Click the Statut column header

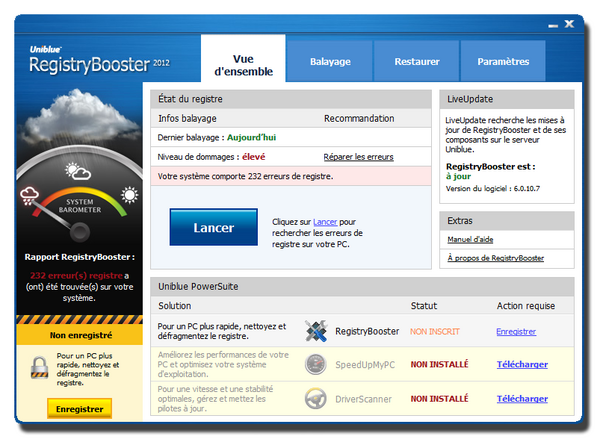[x=424, y=306]
